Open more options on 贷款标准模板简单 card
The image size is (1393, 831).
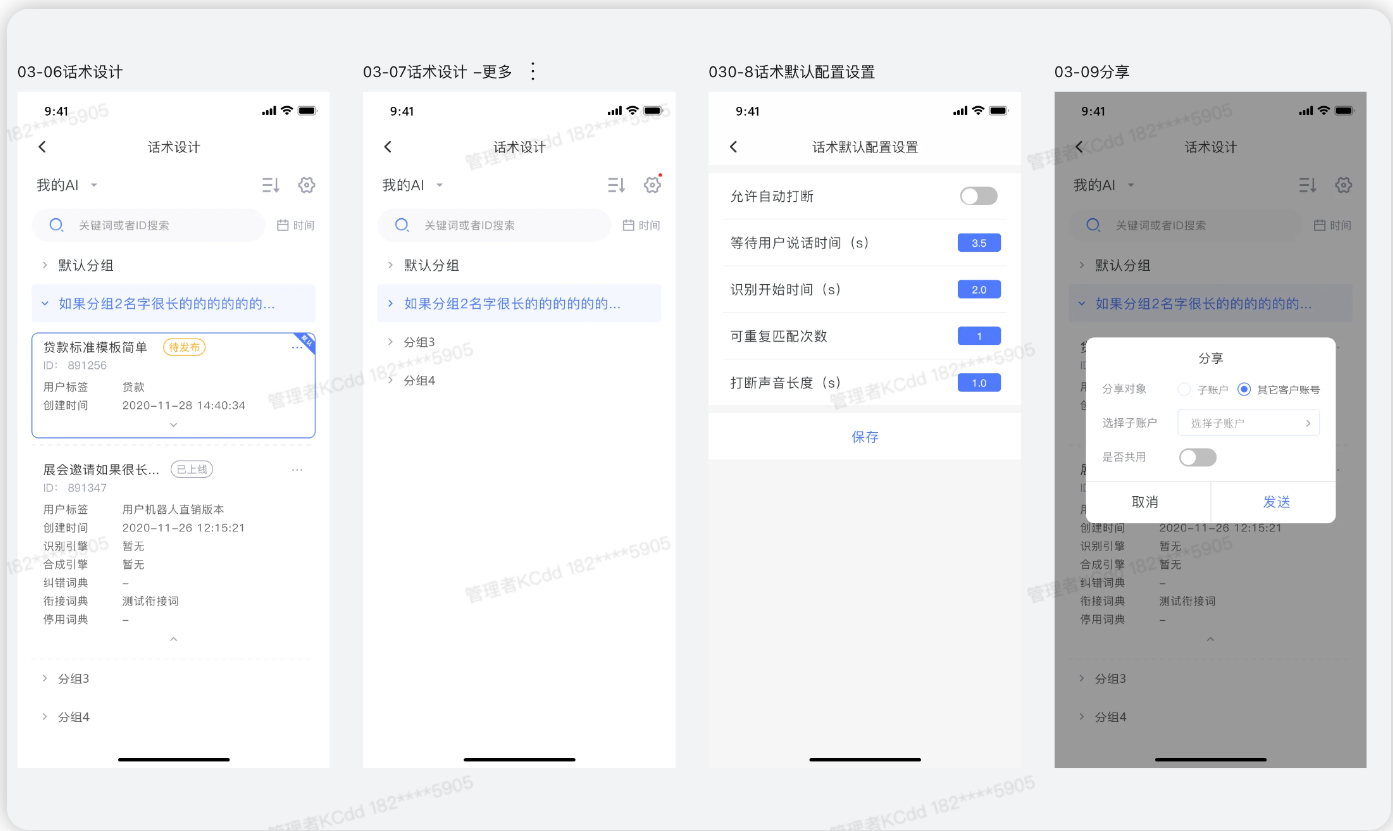click(297, 348)
